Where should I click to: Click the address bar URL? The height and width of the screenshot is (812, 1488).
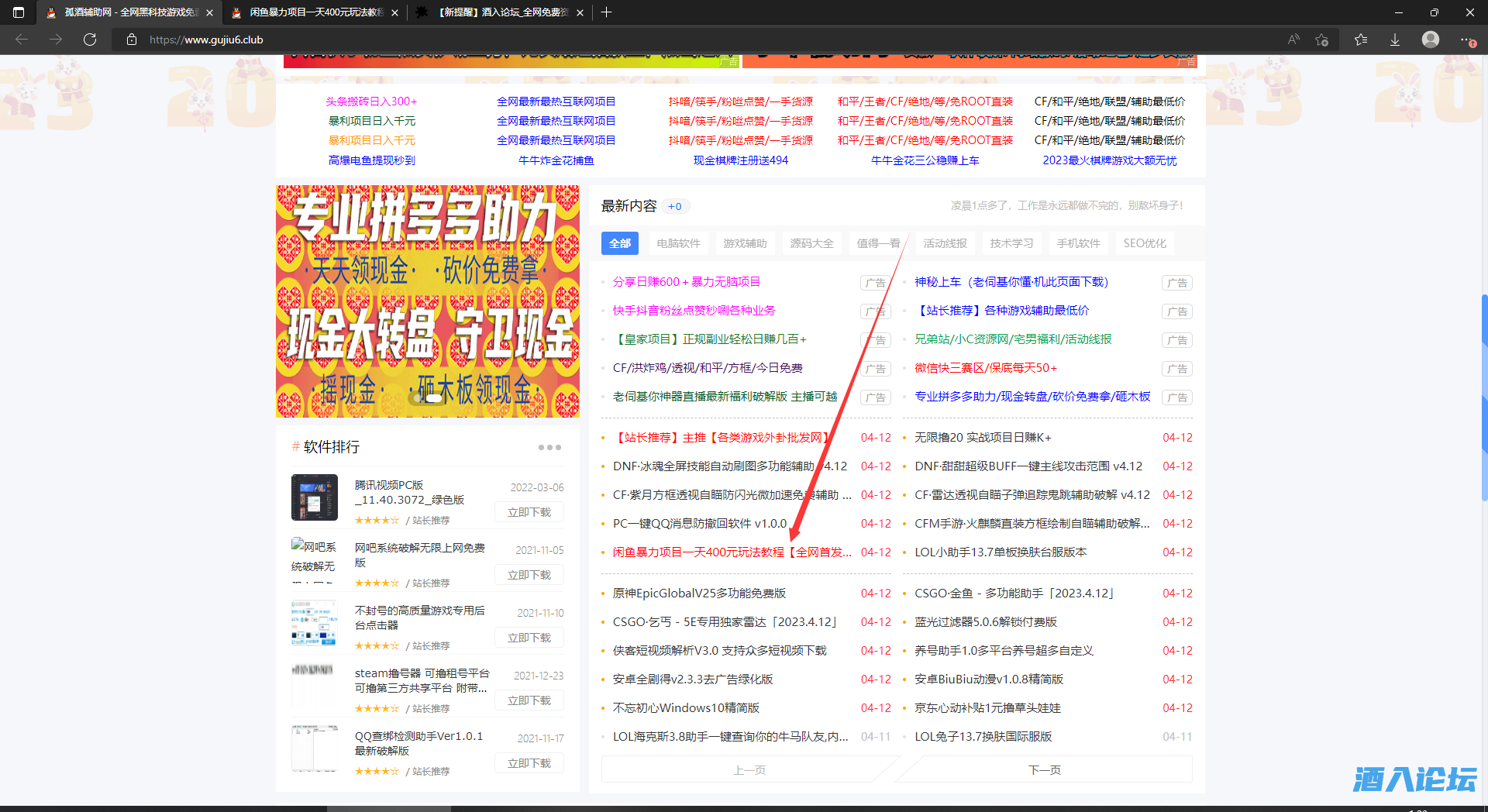tap(206, 40)
